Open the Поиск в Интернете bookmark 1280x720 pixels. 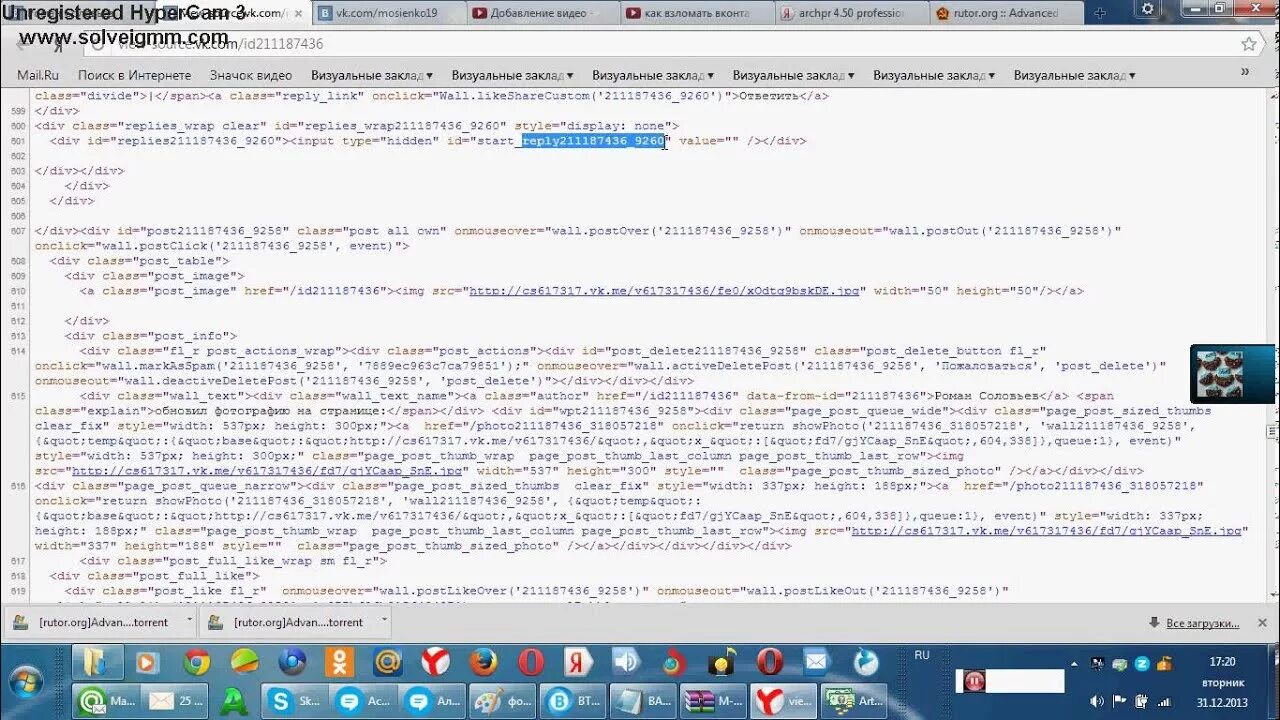coord(134,75)
